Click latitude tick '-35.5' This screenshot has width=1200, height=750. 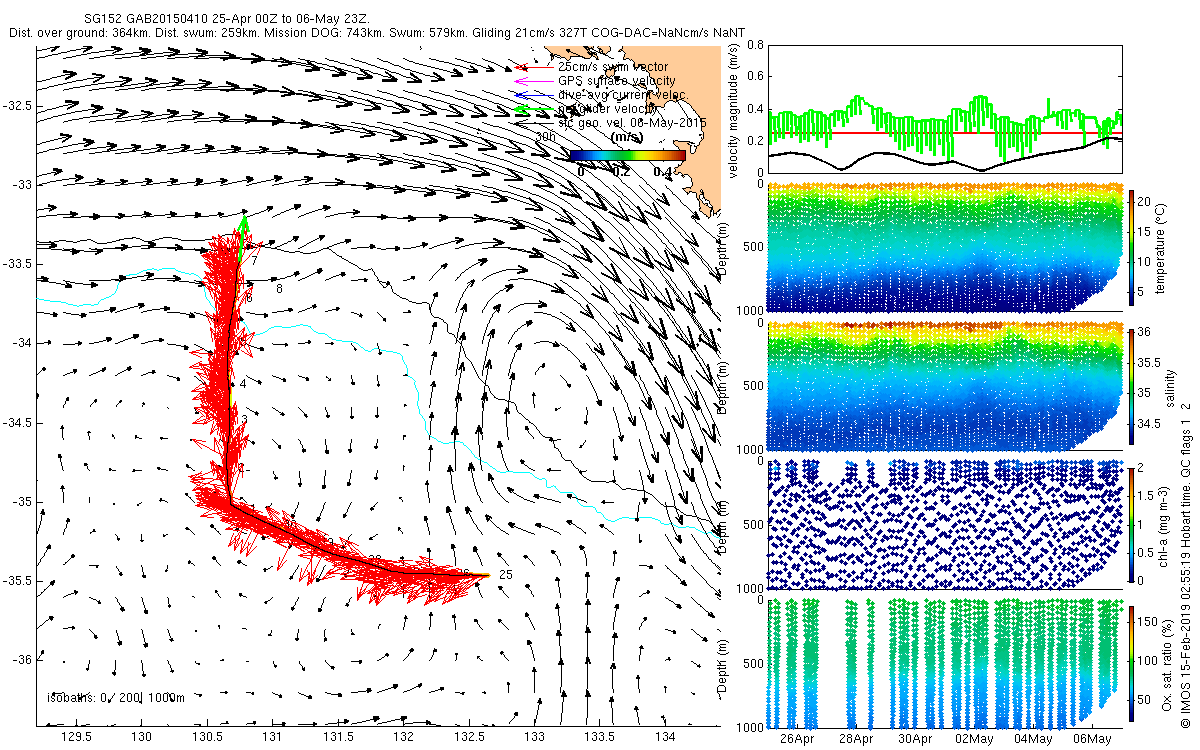point(17,580)
